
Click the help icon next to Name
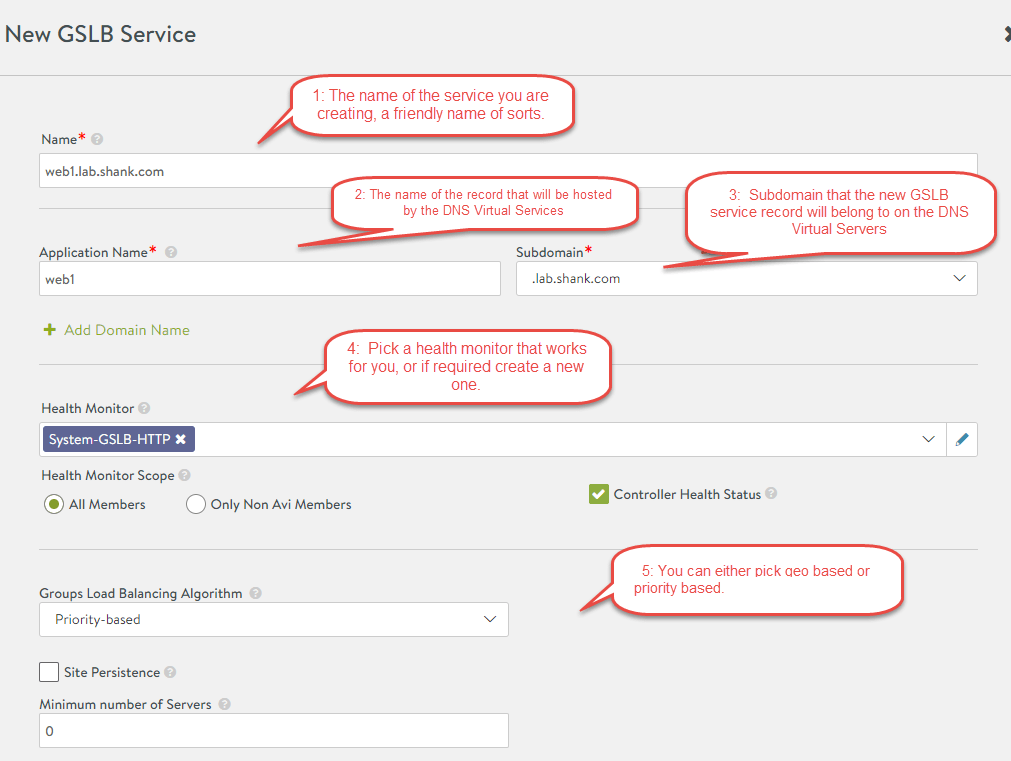[97, 139]
